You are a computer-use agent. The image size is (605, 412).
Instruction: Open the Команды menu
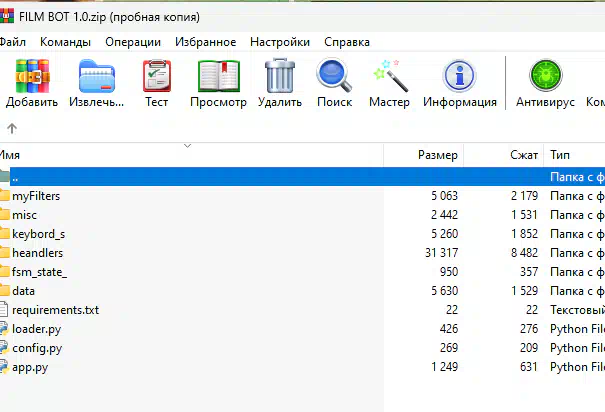65,42
